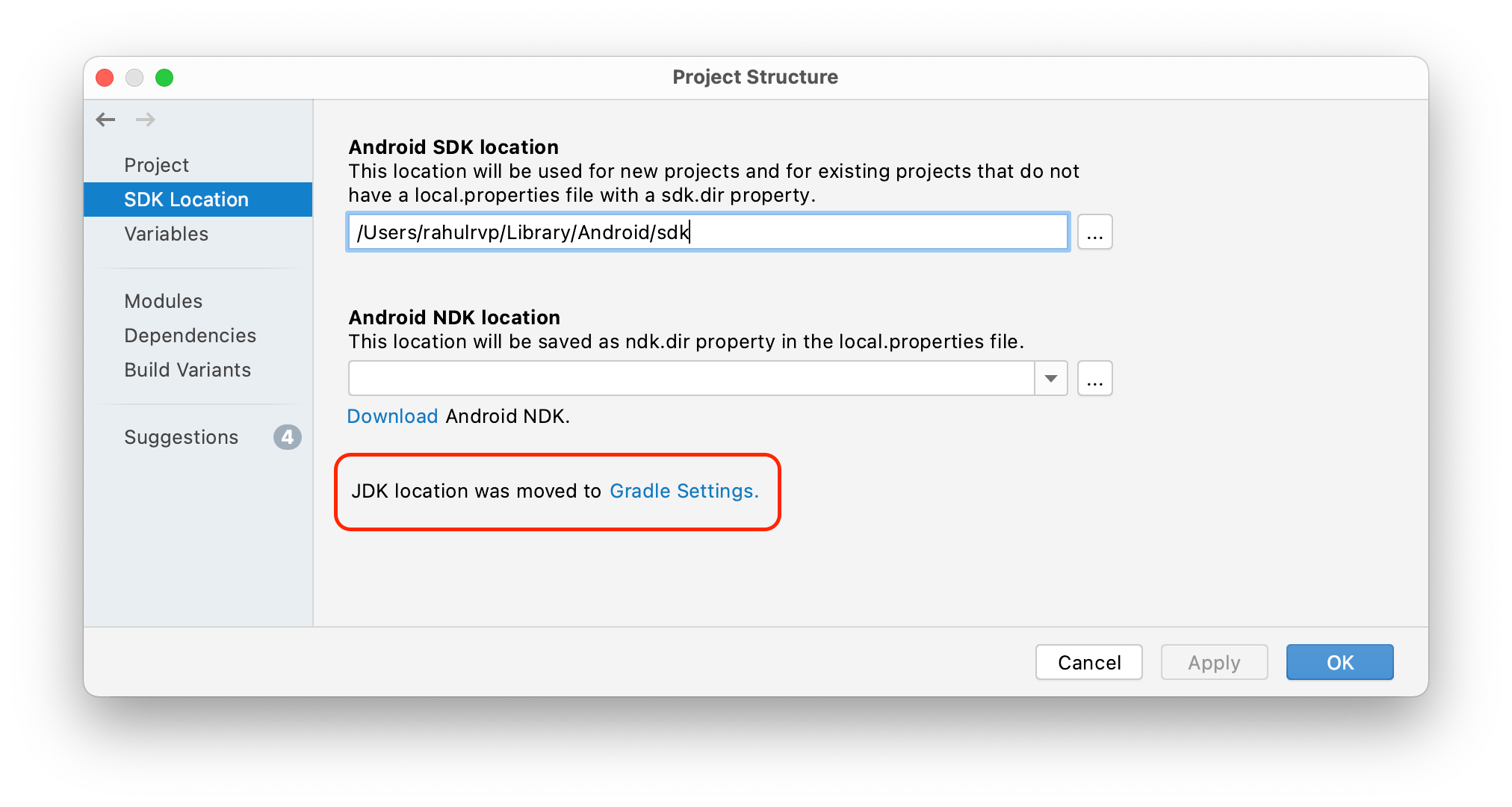Click the Suggestions notification badge
The height and width of the screenshot is (807, 1512).
(288, 437)
